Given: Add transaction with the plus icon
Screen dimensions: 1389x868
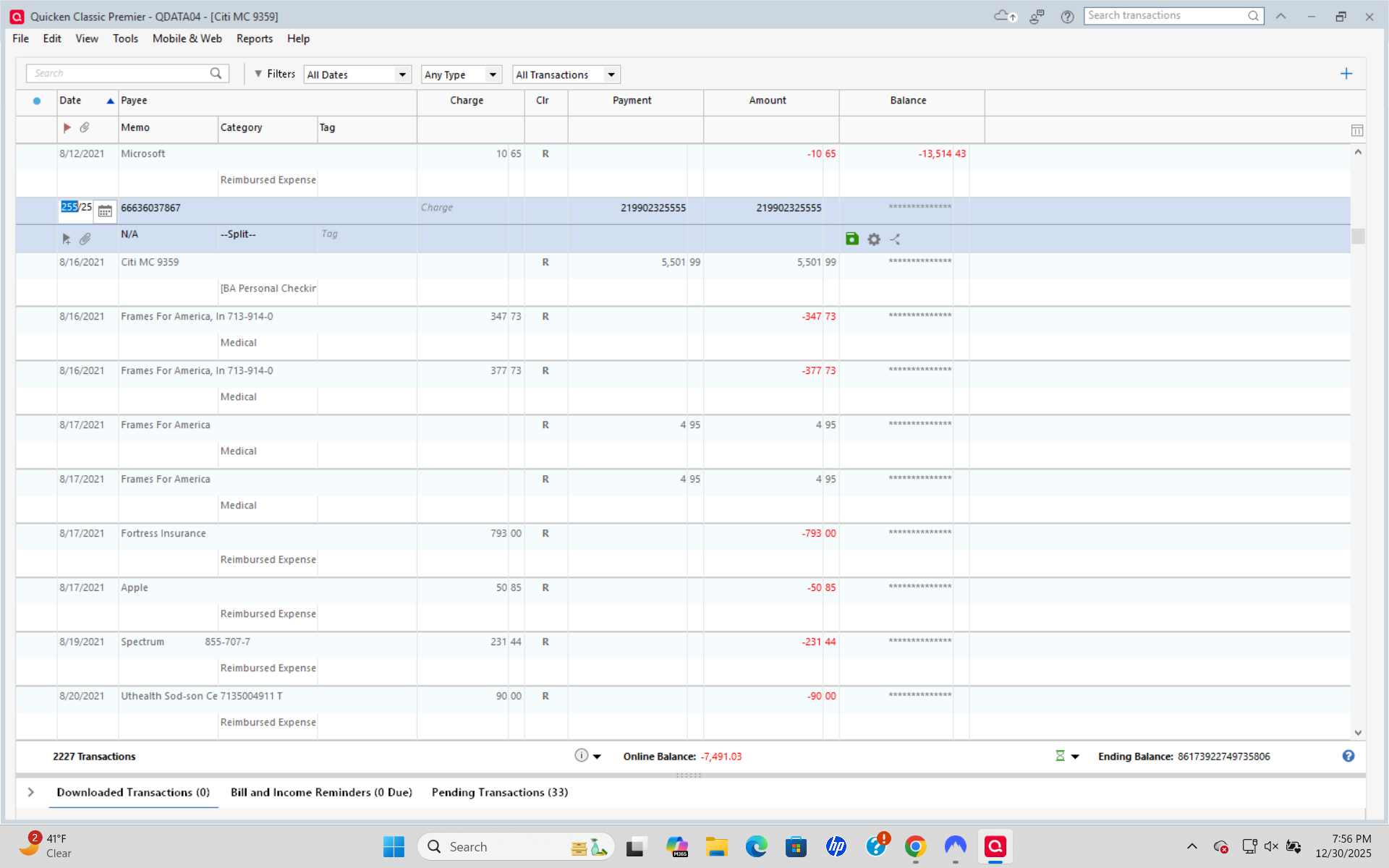Looking at the screenshot, I should click(x=1346, y=74).
